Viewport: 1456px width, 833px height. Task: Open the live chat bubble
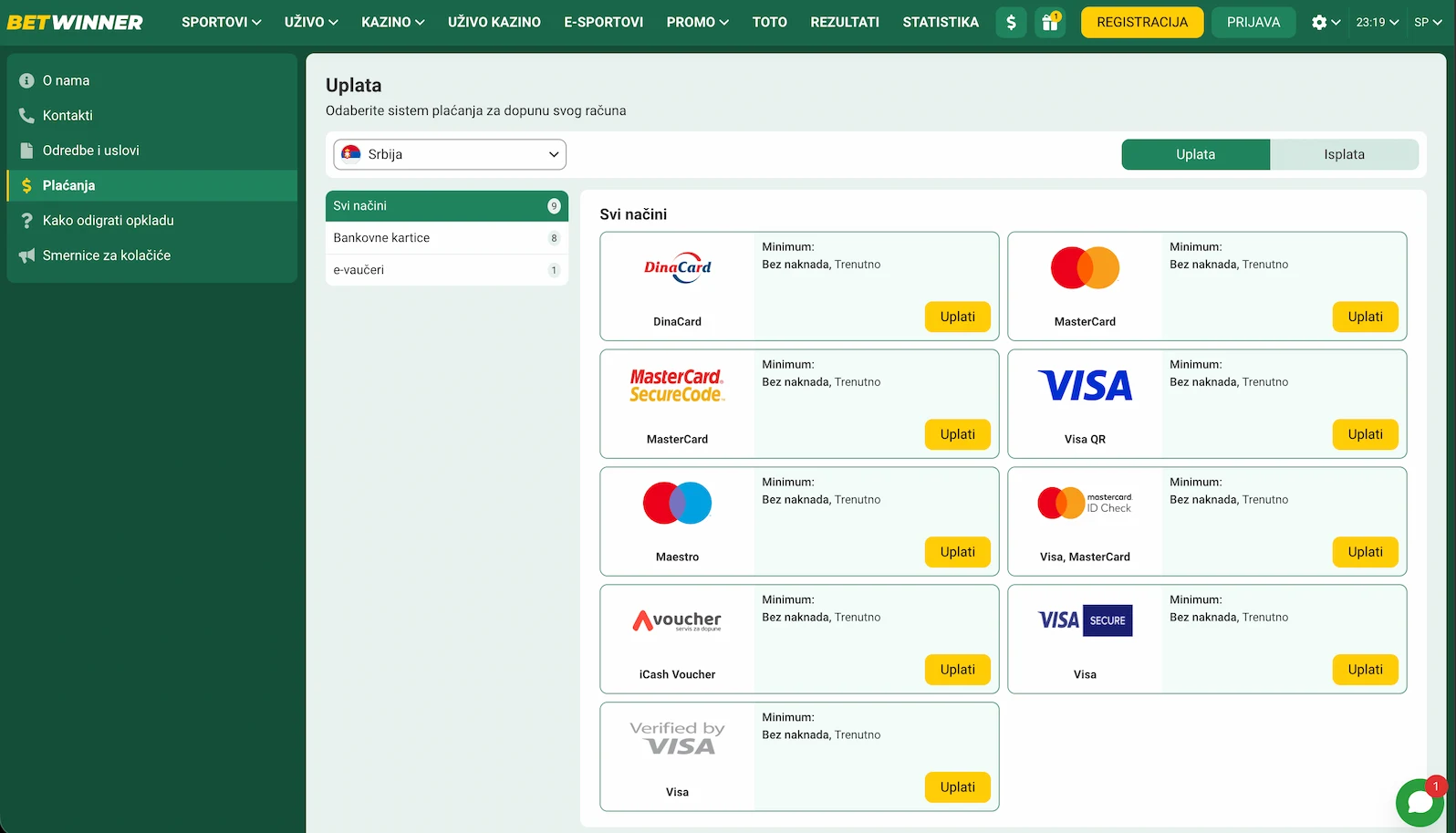point(1420,803)
